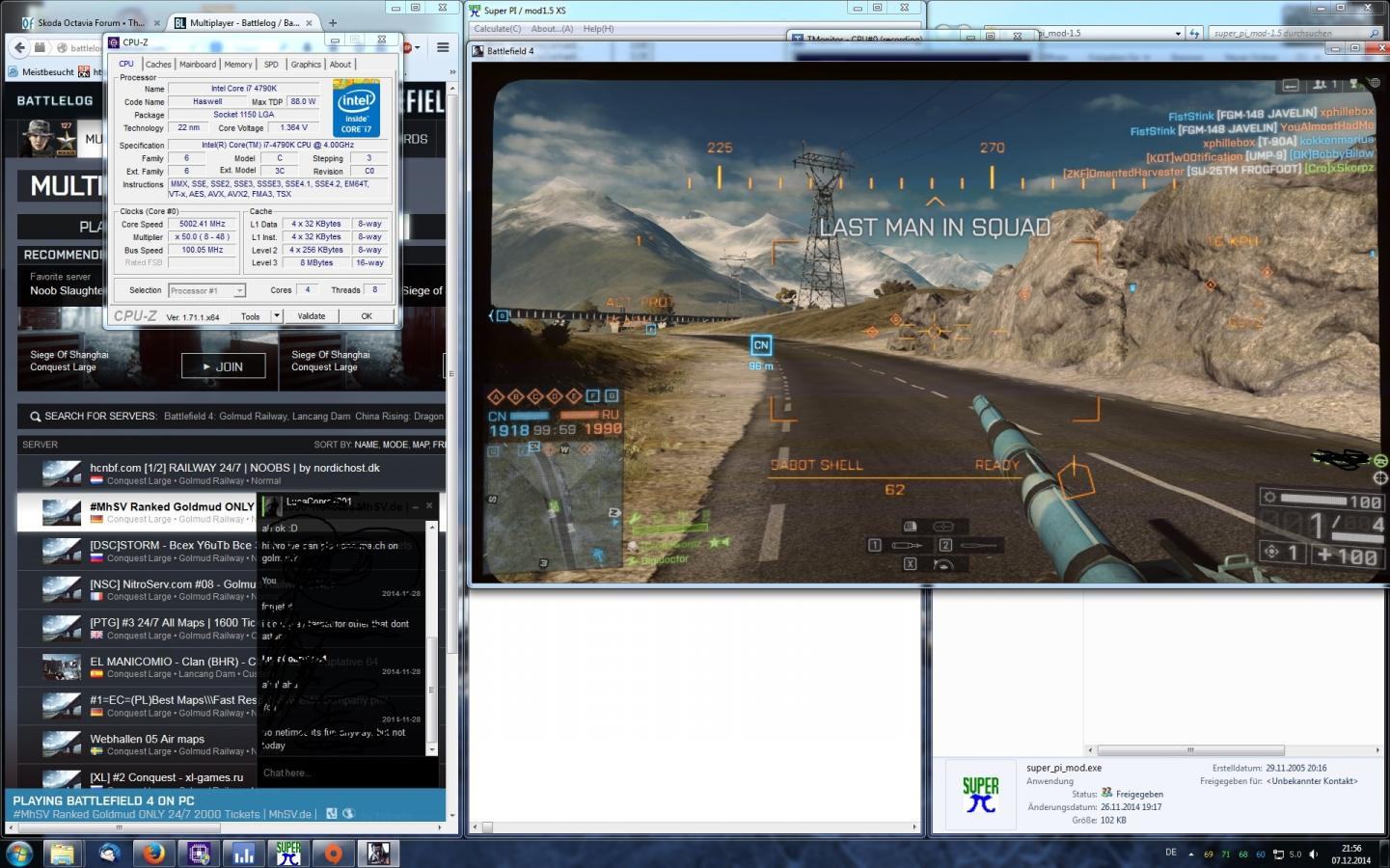Click the DE language indicator in tray
Viewport: 1390px width, 868px height.
[1171, 853]
